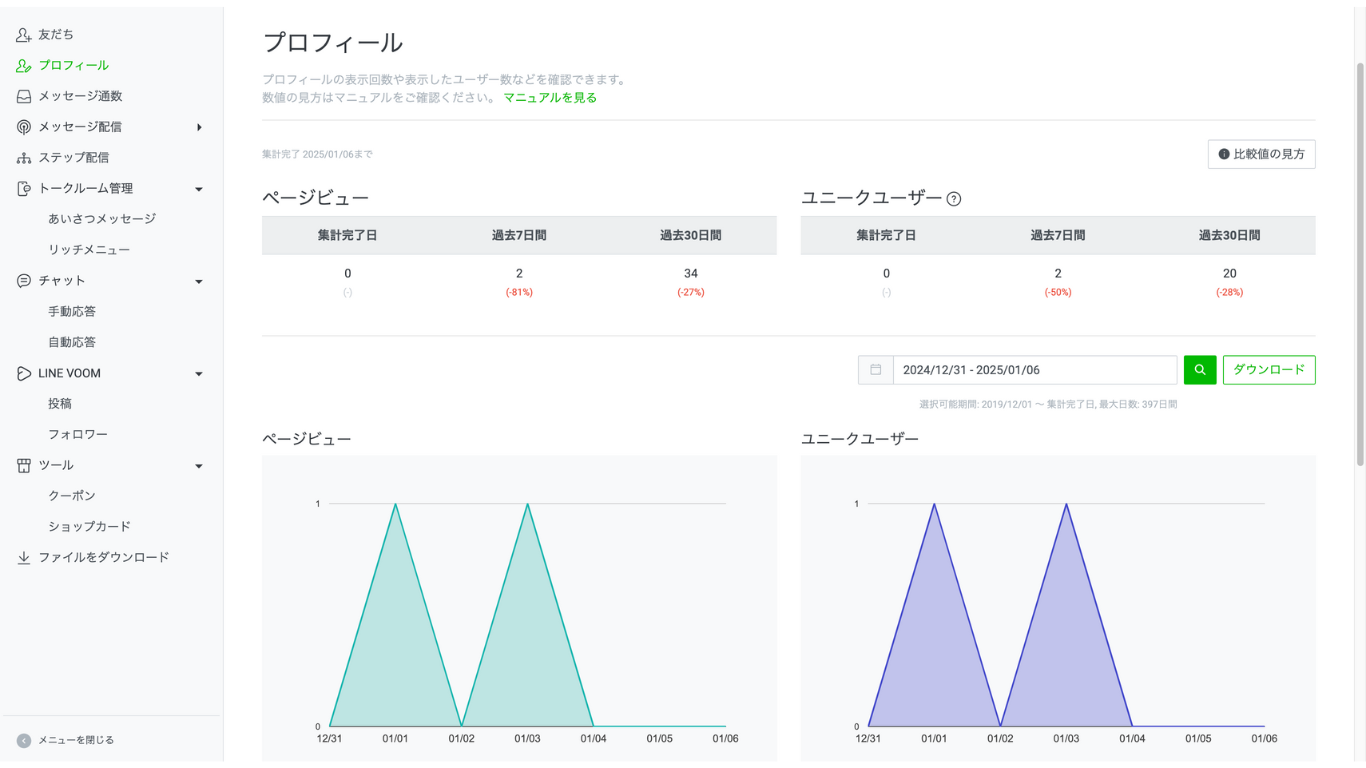
Task: Click the ページビュー 過去30日間 value 34
Action: pos(691,274)
